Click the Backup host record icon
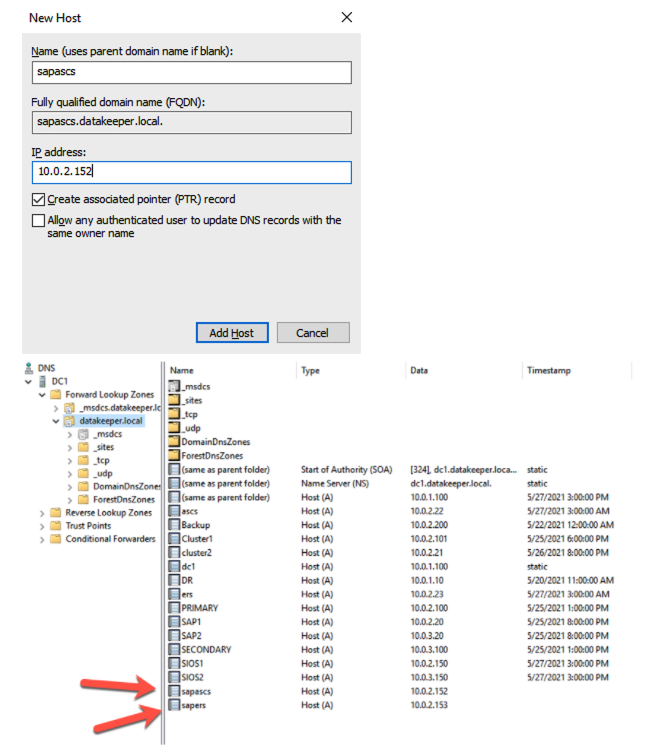The height and width of the screenshot is (756, 670). pyautogui.click(x=174, y=525)
